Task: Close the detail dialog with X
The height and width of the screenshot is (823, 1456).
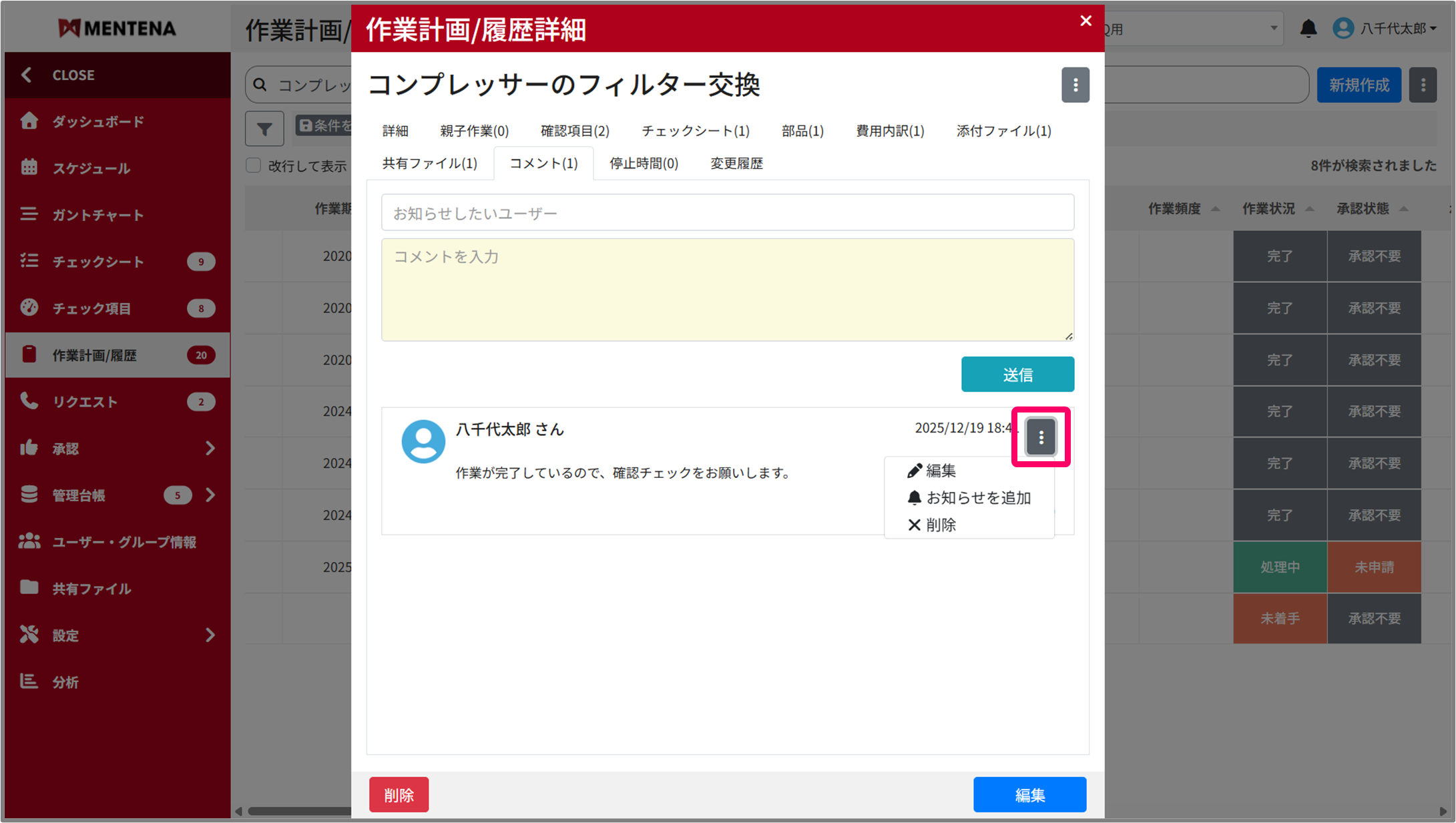Action: (1085, 21)
